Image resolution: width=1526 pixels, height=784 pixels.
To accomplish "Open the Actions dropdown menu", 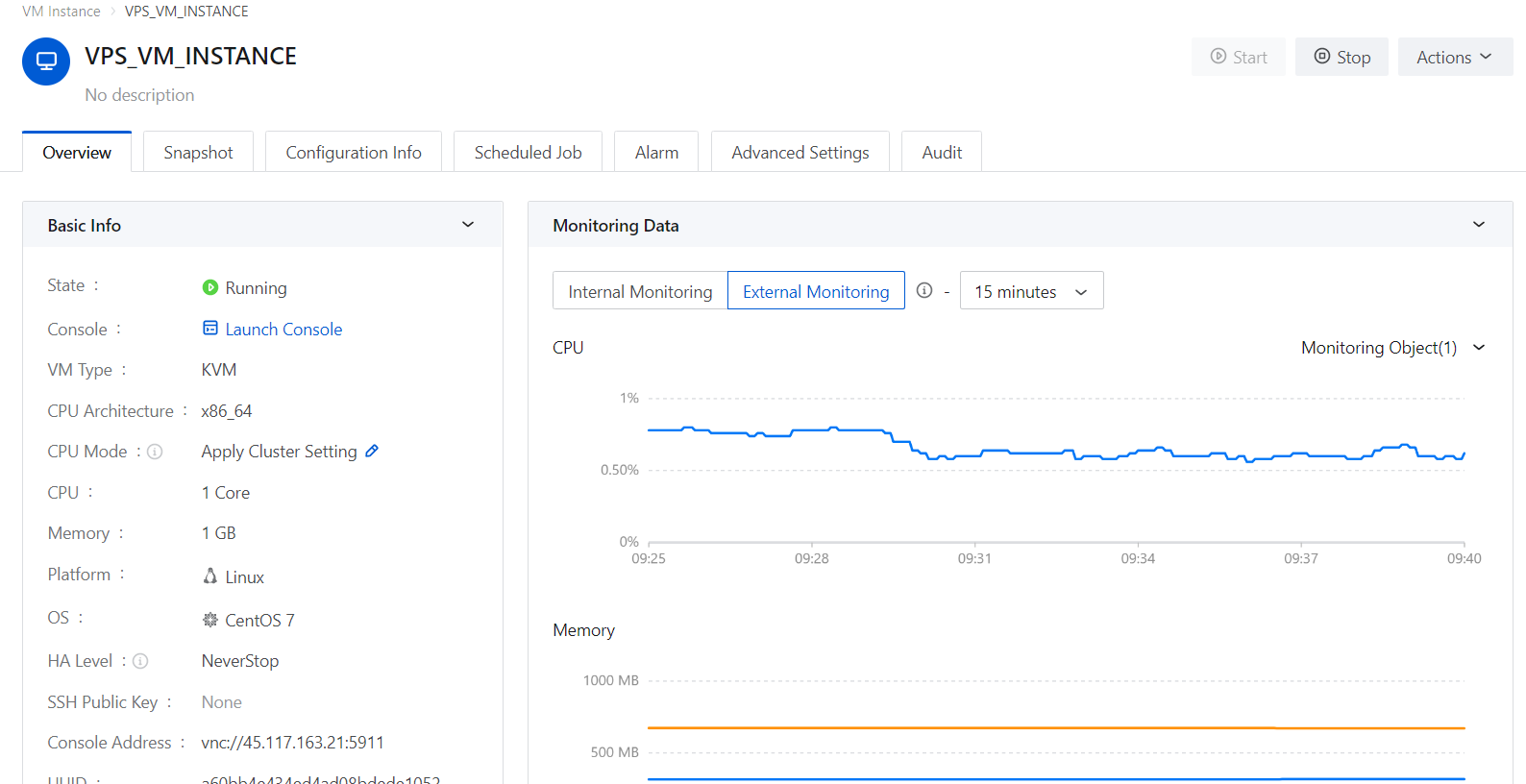I will (1454, 58).
